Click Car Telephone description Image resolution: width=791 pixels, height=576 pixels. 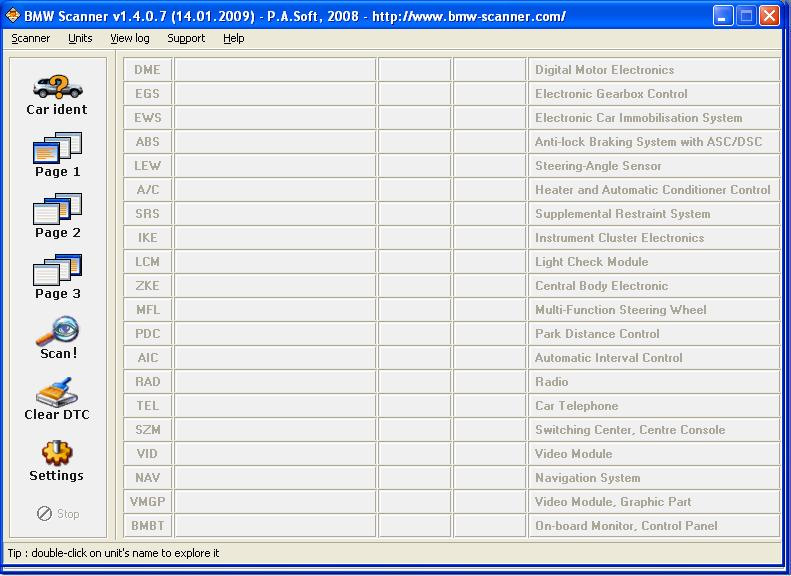576,406
